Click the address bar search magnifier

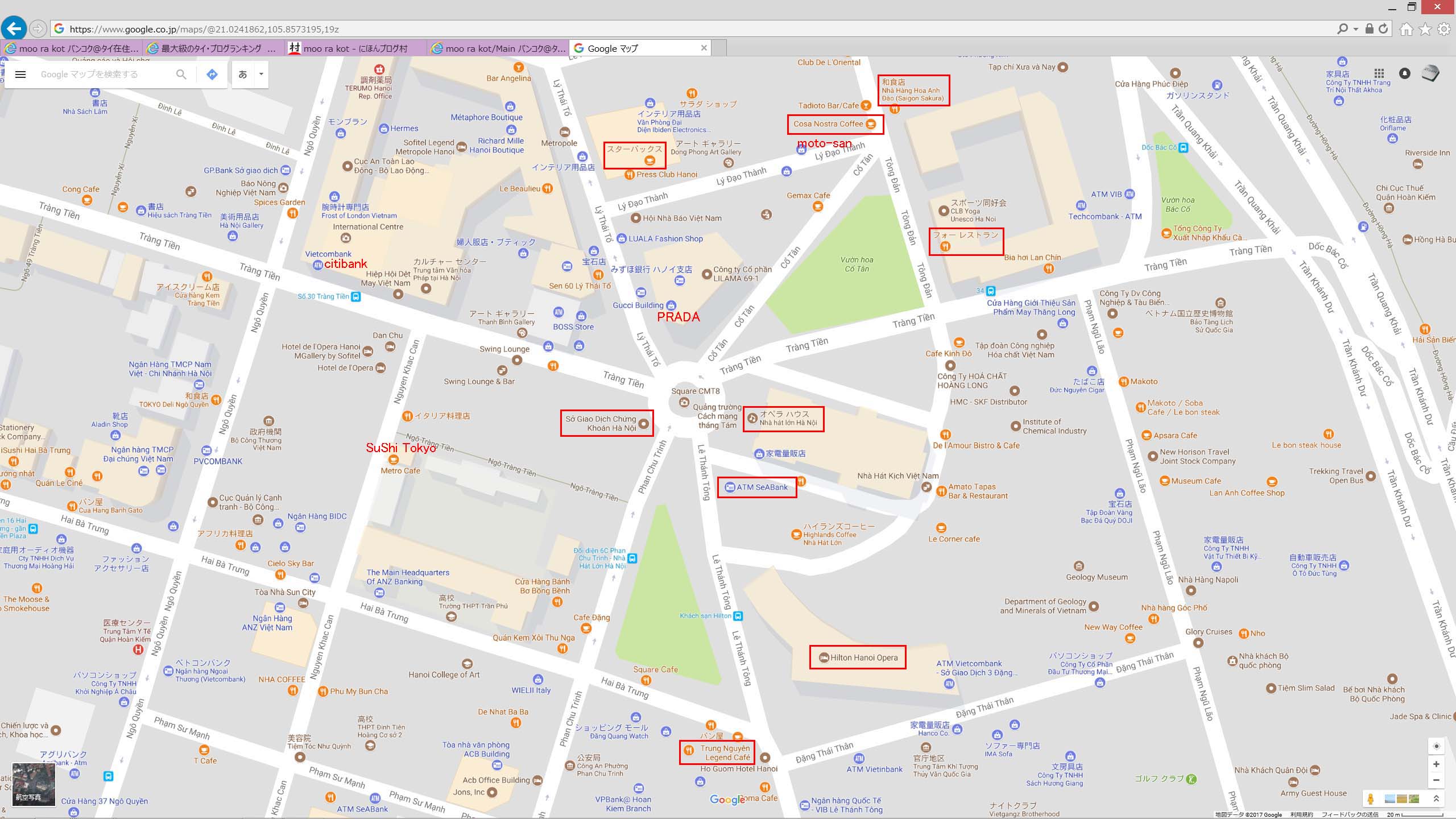coord(1342,28)
